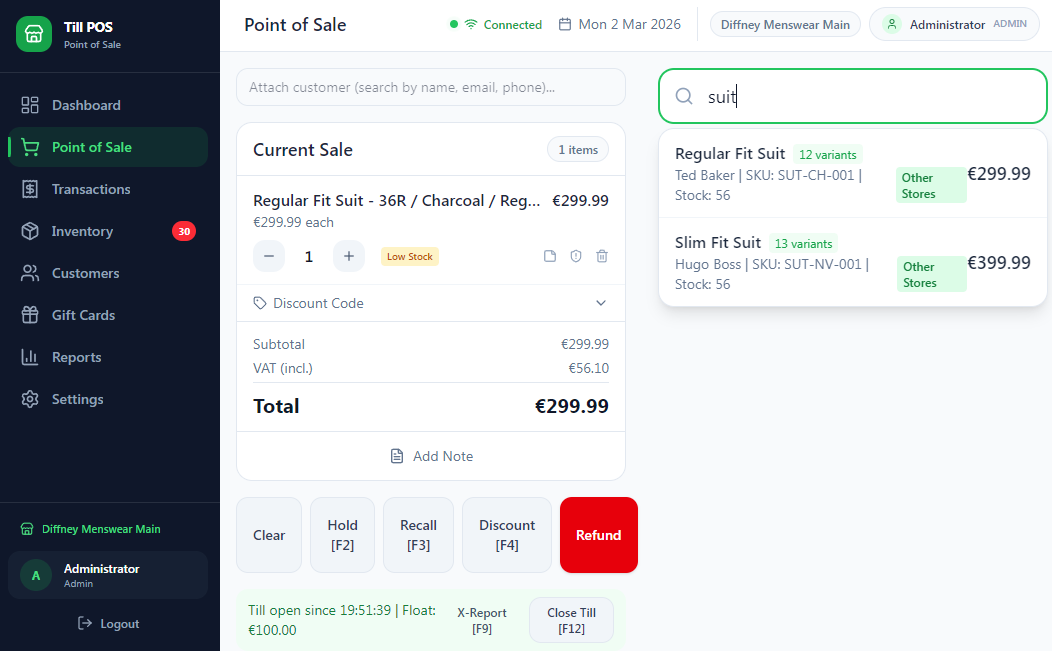Open the Diffney Menswear Main store selector
The width and height of the screenshot is (1052, 651).
click(785, 25)
